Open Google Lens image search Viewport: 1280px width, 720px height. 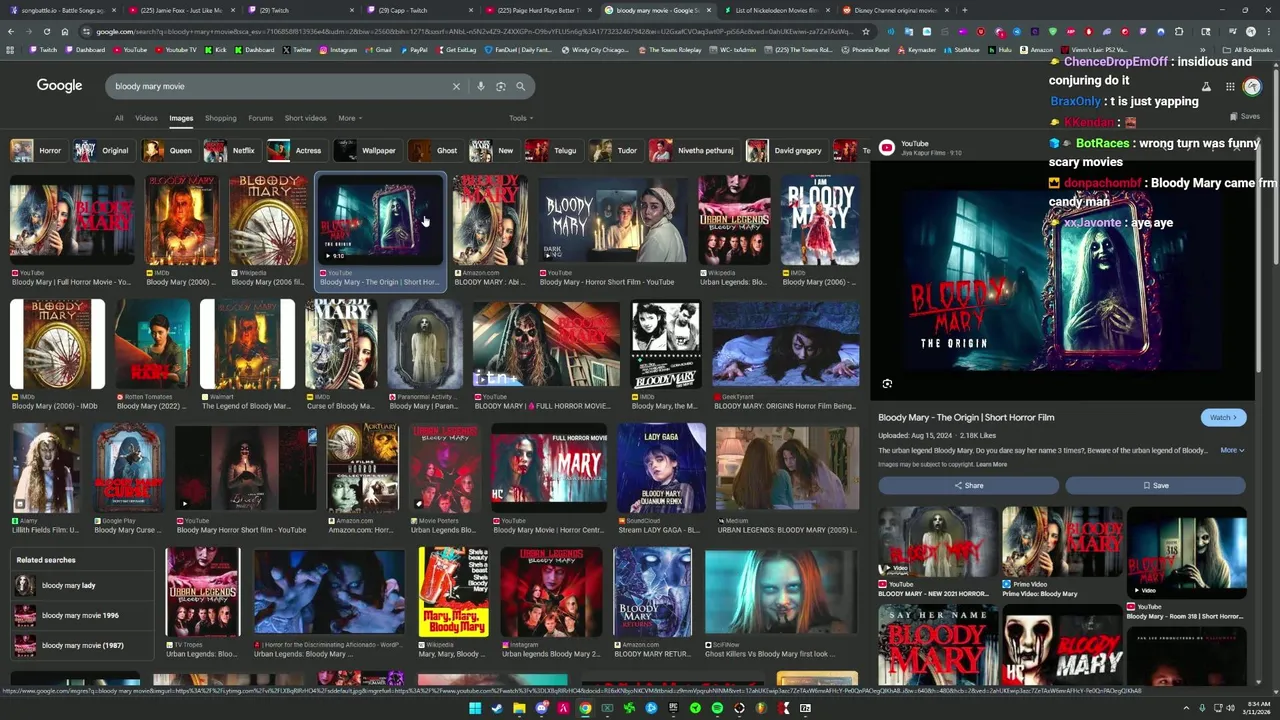click(501, 86)
